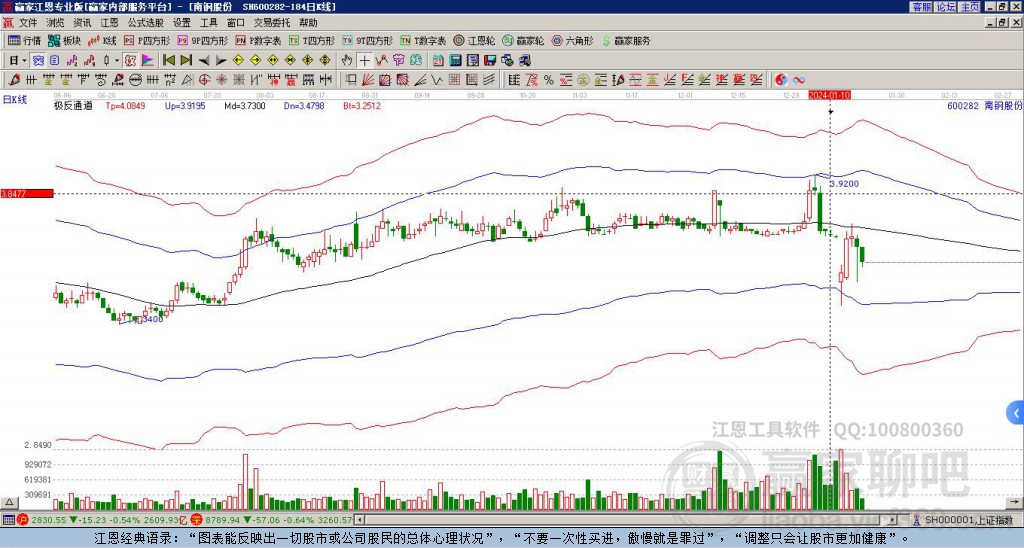This screenshot has height=548, width=1024.
Task: Open the calendar date icon
Action: click(438, 61)
